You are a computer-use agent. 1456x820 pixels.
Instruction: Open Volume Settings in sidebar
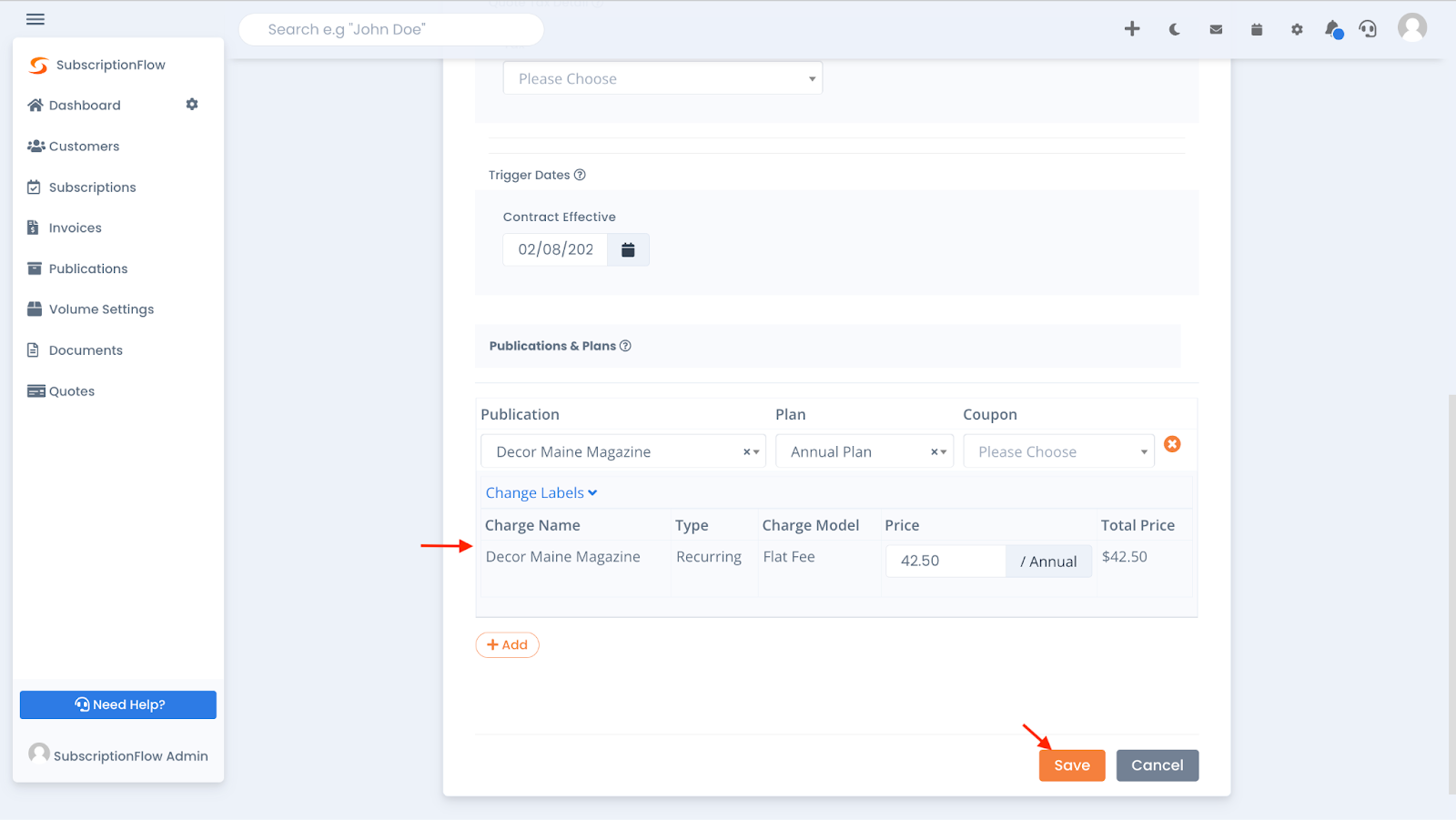pos(100,309)
